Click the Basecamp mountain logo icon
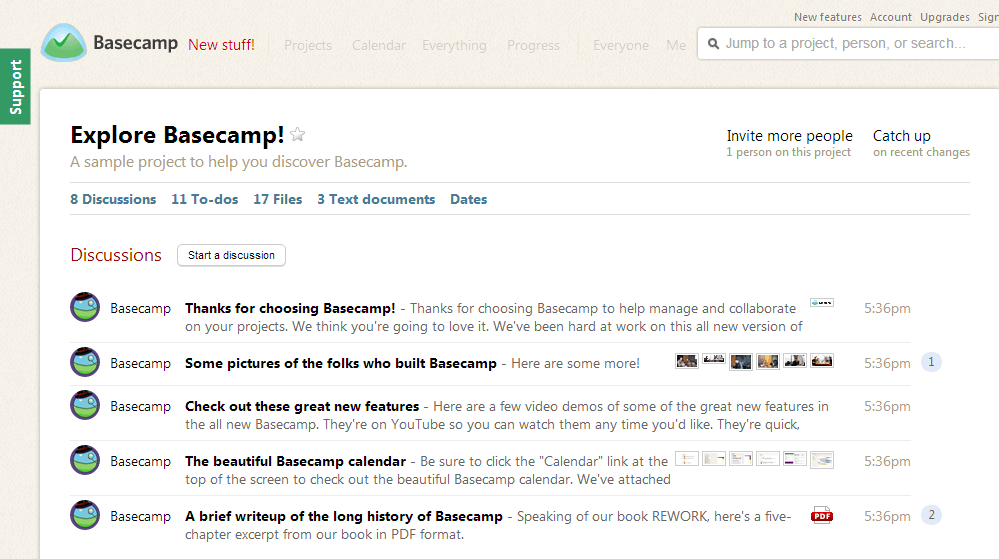Image resolution: width=999 pixels, height=559 pixels. click(x=64, y=44)
